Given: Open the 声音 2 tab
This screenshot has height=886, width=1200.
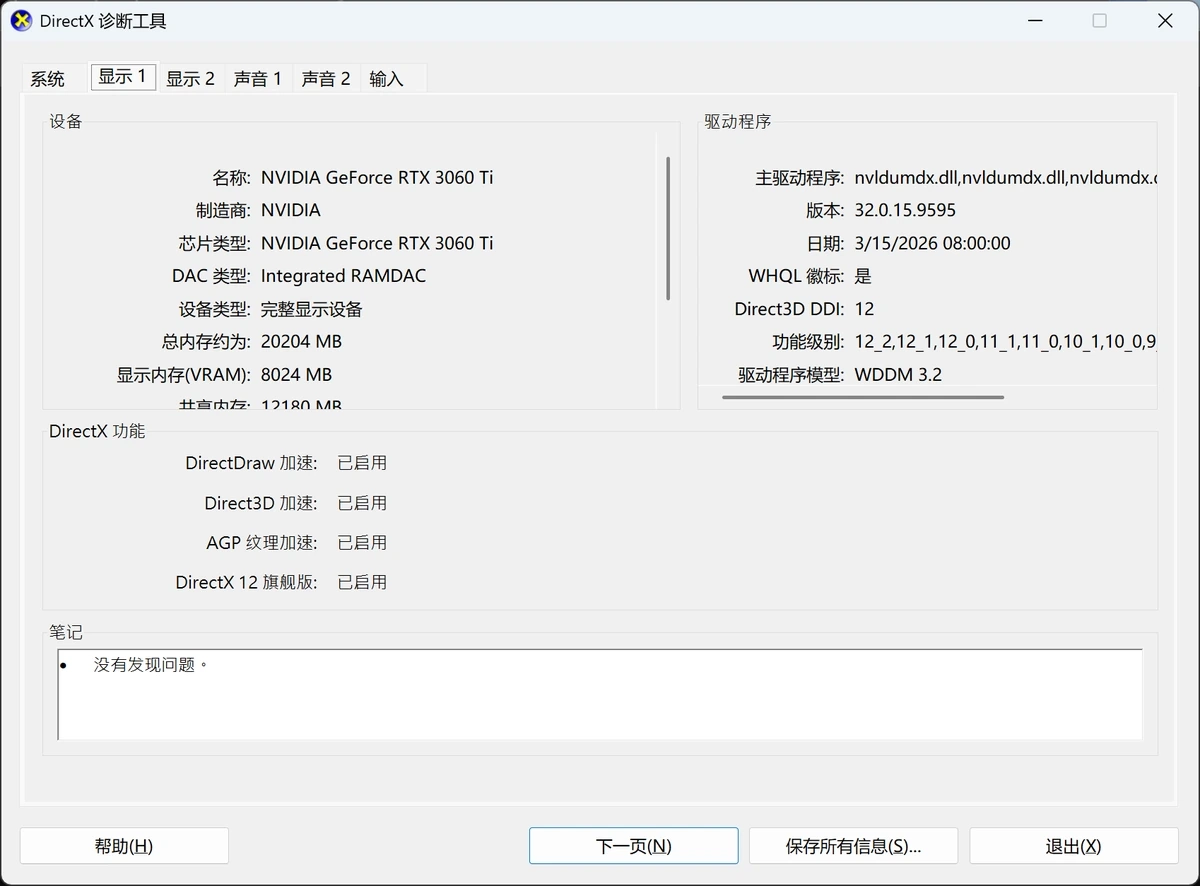Looking at the screenshot, I should click(326, 79).
